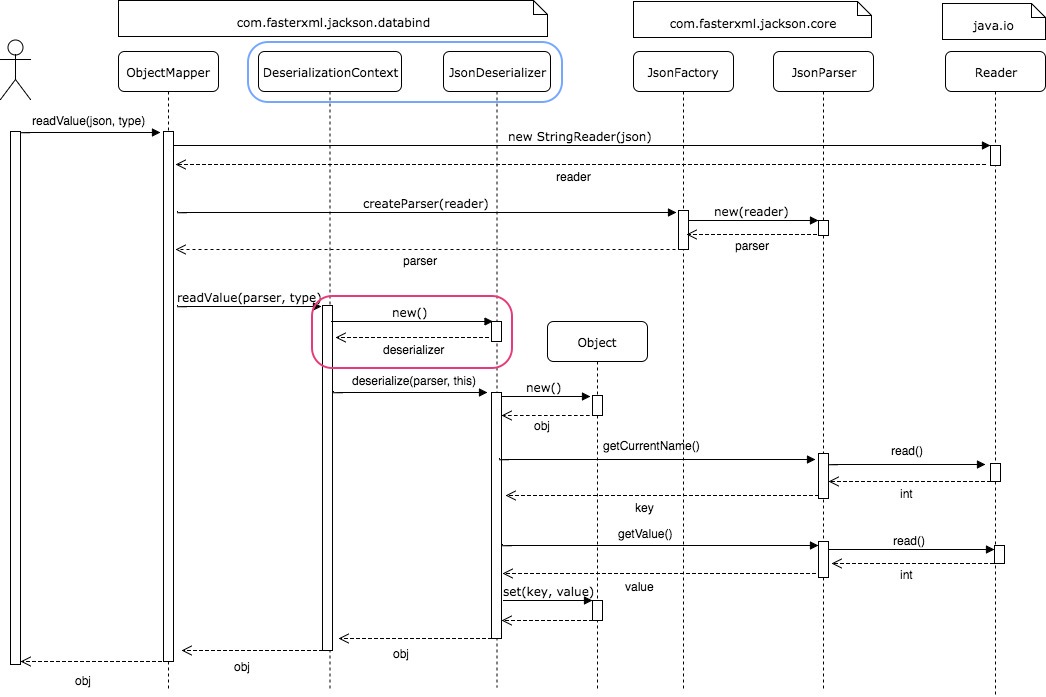Click 'new()' label pointing to JsonDeserializer
The image size is (1046, 697).
pyautogui.click(x=410, y=312)
